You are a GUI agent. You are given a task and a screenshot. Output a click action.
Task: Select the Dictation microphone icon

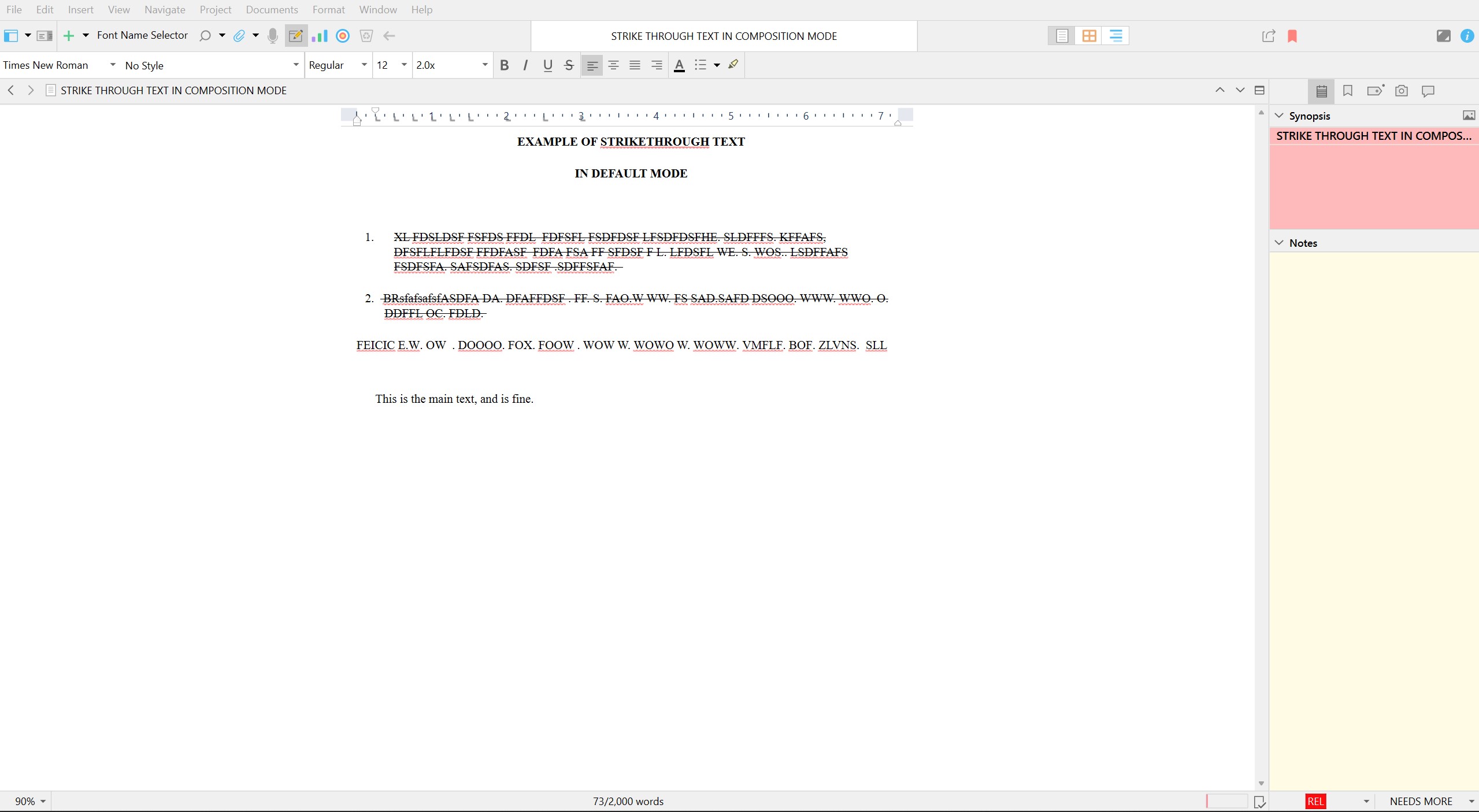coord(272,35)
